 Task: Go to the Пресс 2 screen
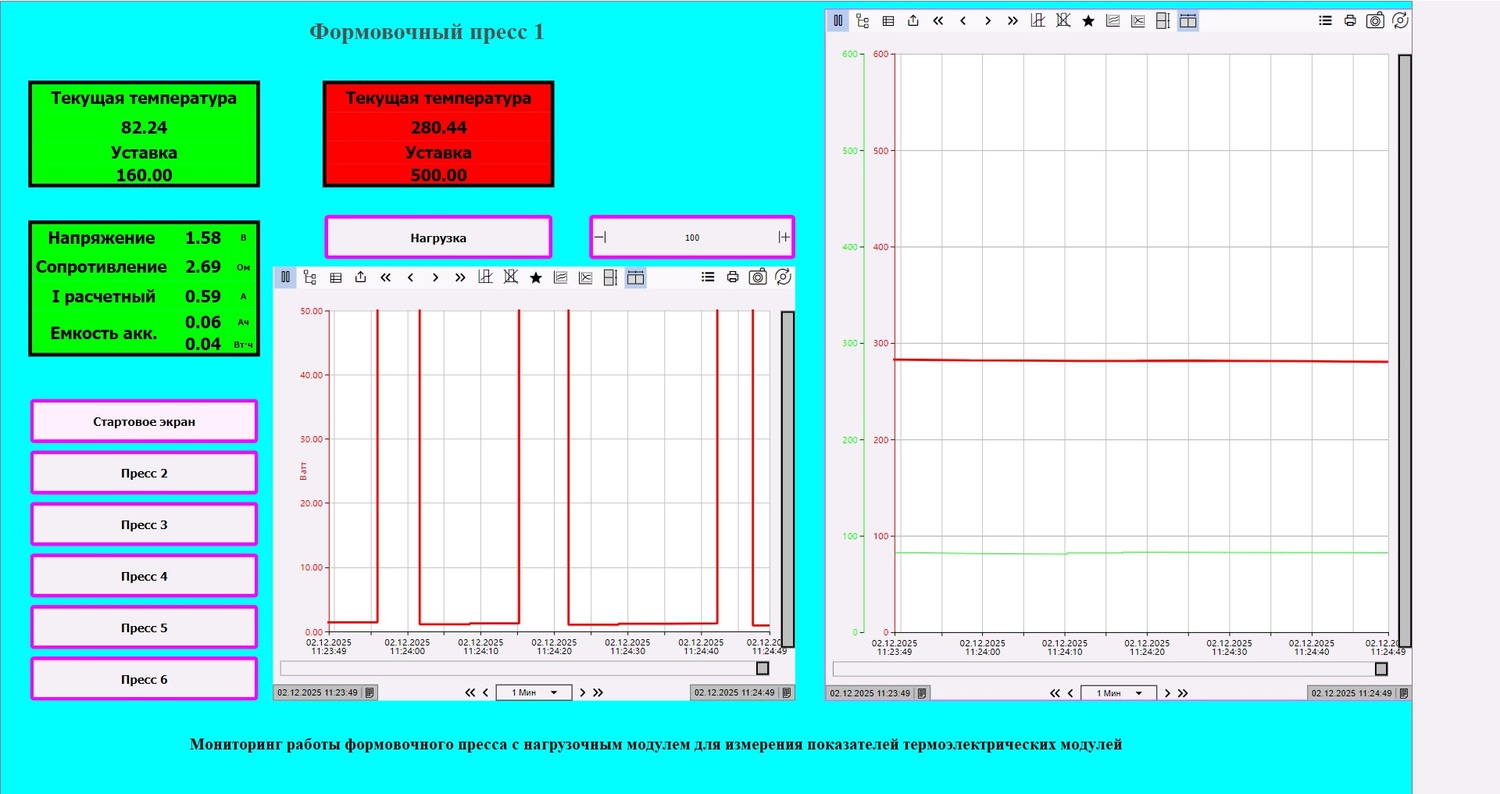point(144,473)
